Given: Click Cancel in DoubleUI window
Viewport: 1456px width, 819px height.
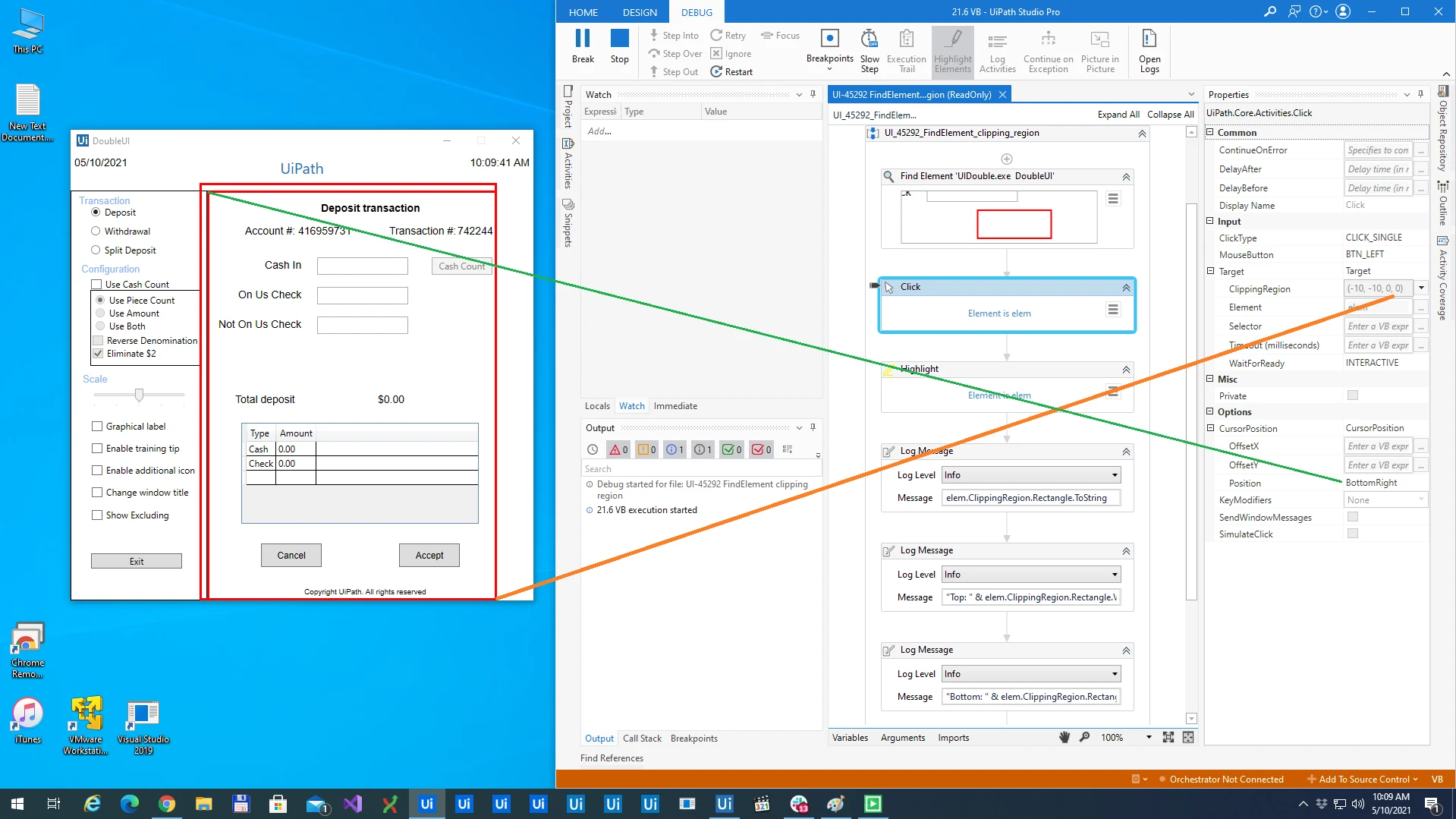Looking at the screenshot, I should 291,556.
